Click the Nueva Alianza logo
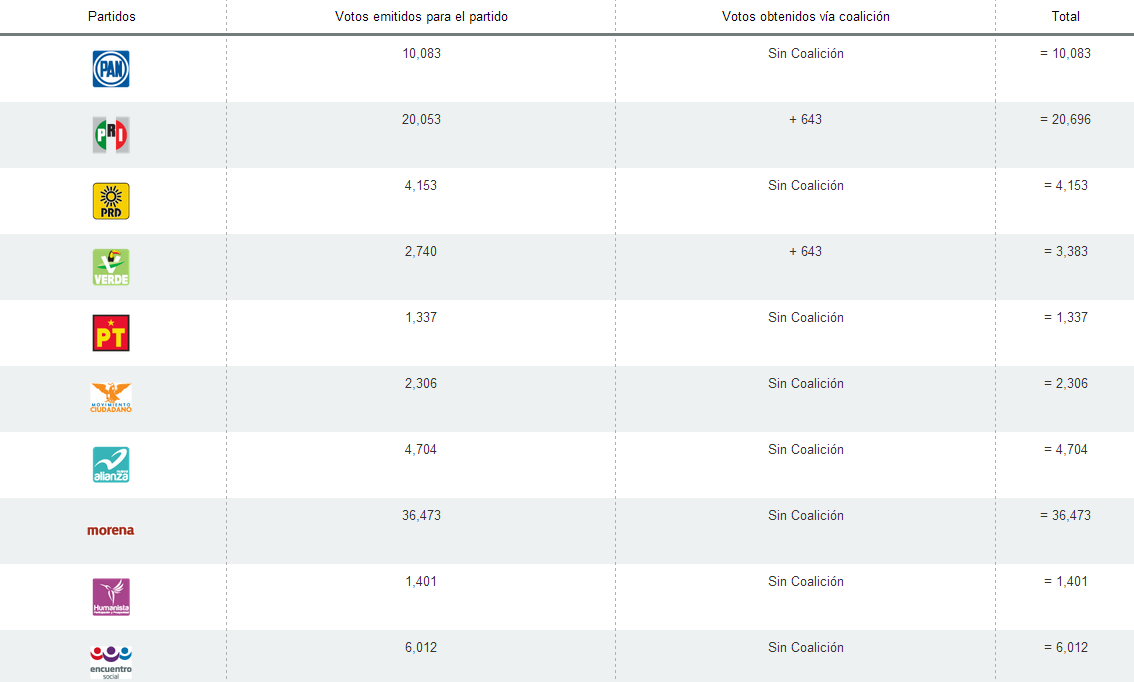The height and width of the screenshot is (682, 1134). pyautogui.click(x=111, y=464)
